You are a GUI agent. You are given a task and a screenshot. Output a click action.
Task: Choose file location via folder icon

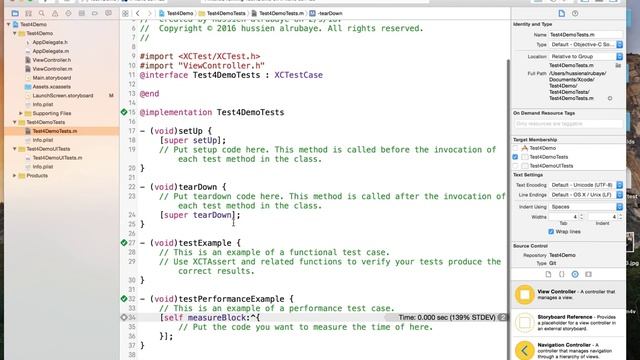[618, 65]
